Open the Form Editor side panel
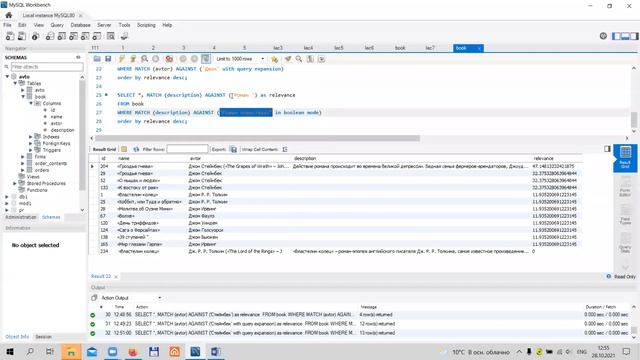640x360 pixels. (625, 187)
